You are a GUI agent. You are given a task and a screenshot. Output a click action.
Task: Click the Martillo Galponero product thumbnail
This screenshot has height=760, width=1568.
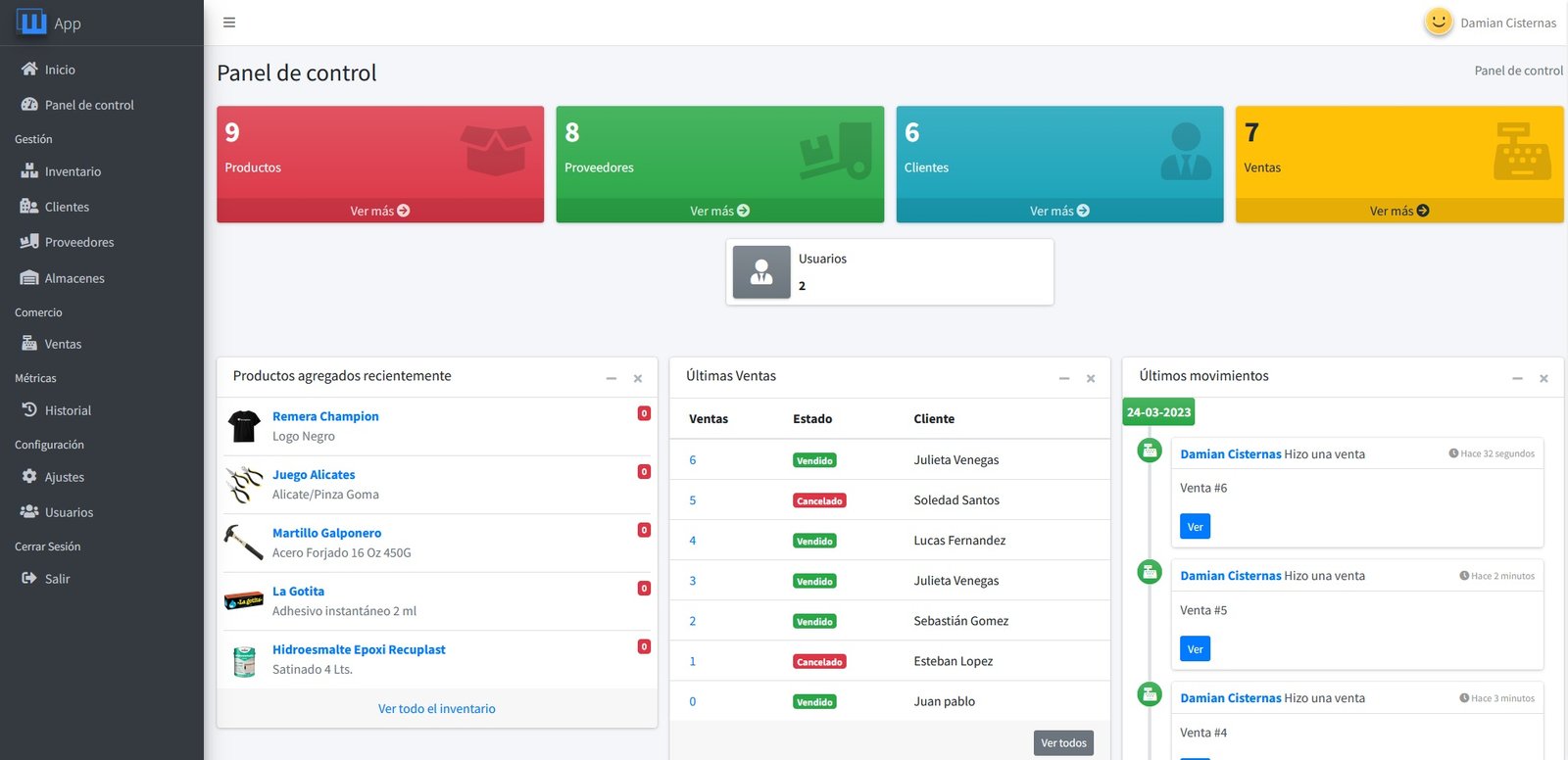tap(244, 543)
